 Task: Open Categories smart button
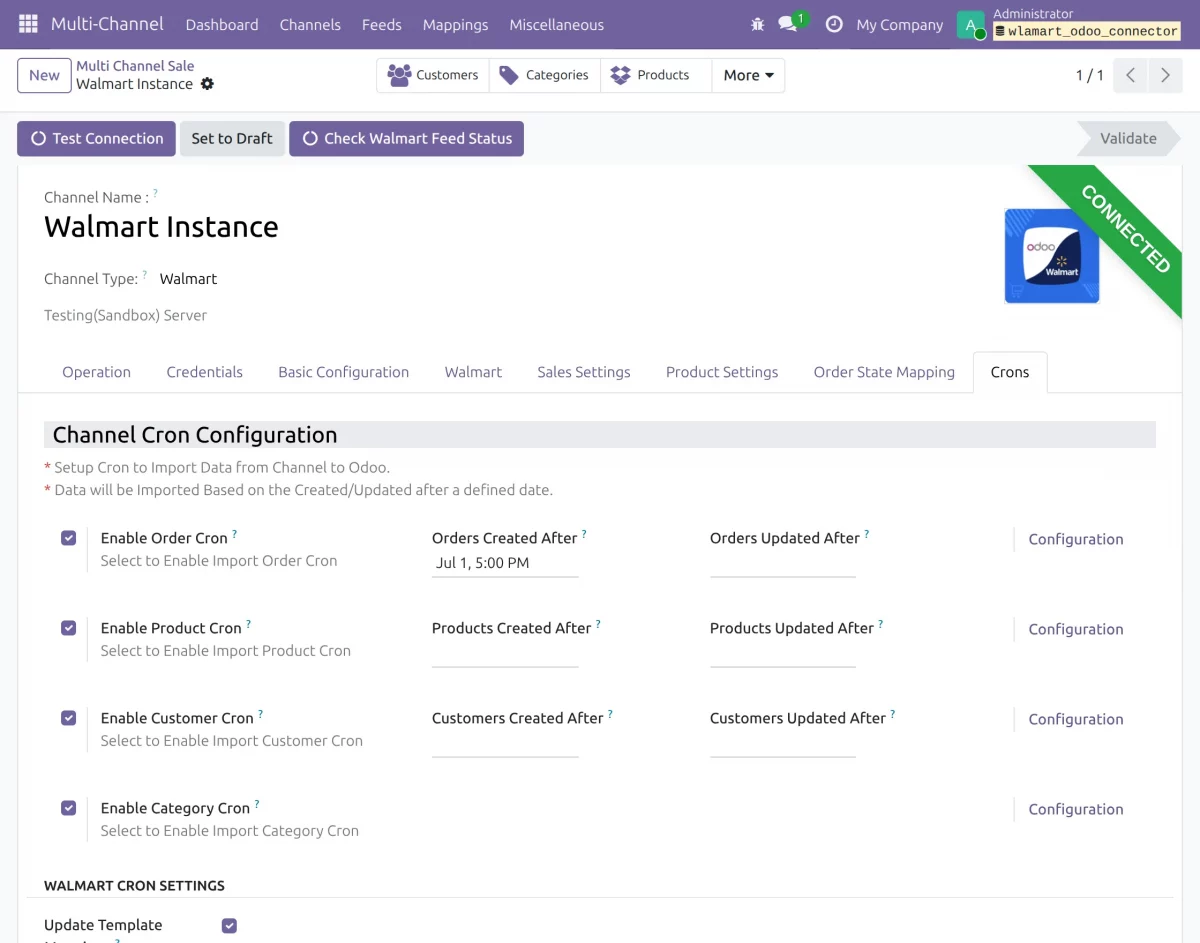point(545,75)
